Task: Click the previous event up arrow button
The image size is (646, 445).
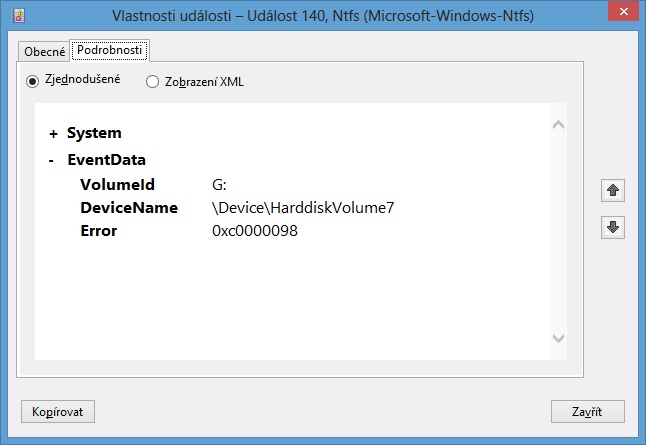Action: pyautogui.click(x=613, y=189)
